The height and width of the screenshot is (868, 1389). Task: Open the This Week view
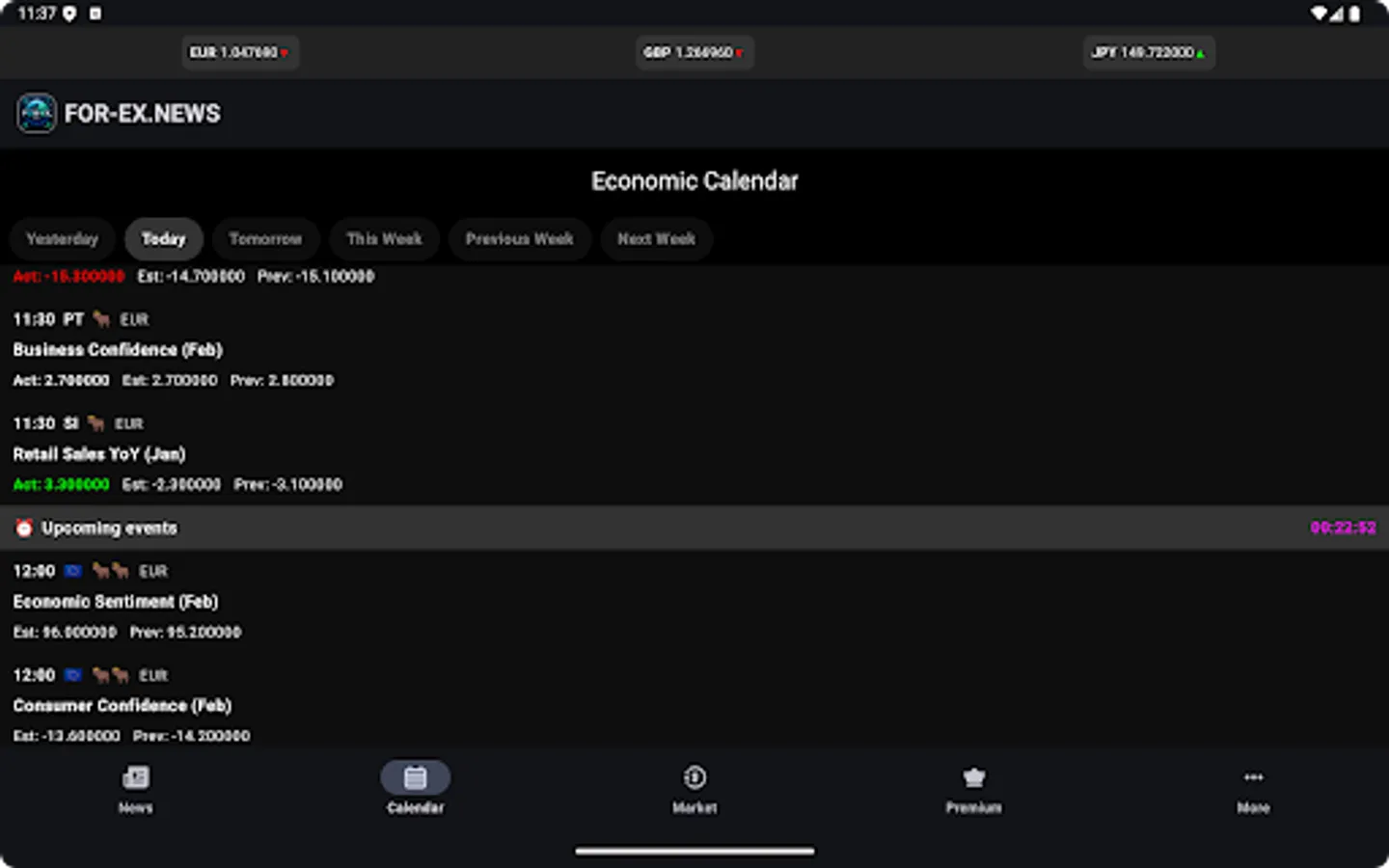tap(384, 239)
